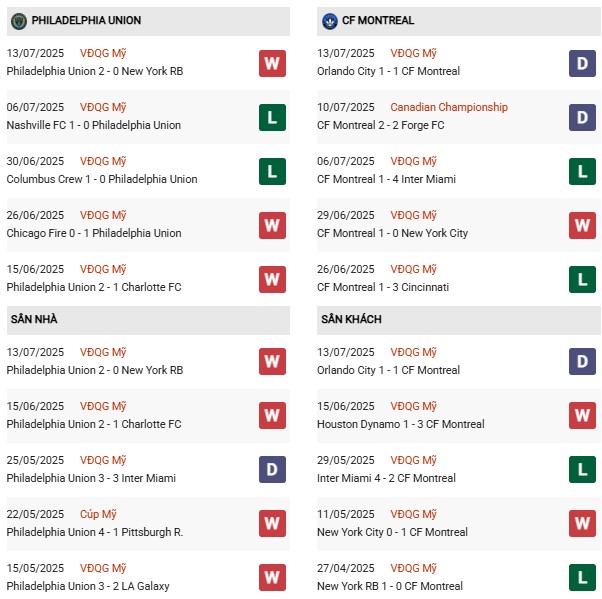The height and width of the screenshot is (599, 602).
Task: Click the W badge for Houston Dynamo match
Action: coord(583,416)
